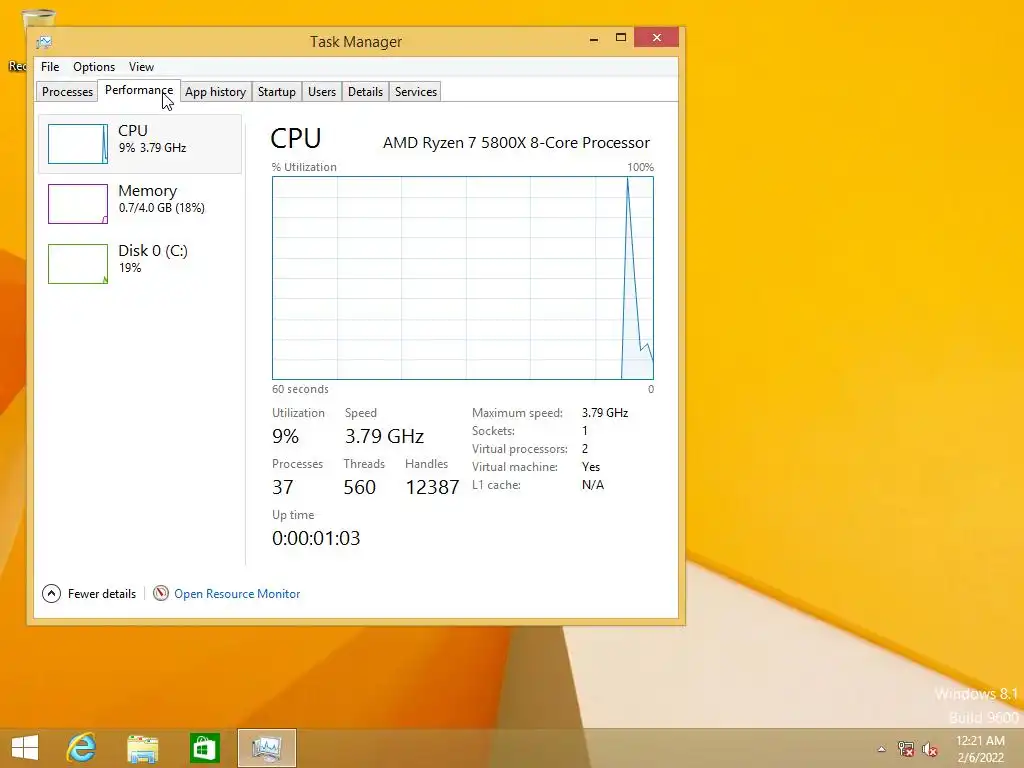Viewport: 1024px width, 768px height.
Task: Click the handles count 12387
Action: pyautogui.click(x=432, y=487)
